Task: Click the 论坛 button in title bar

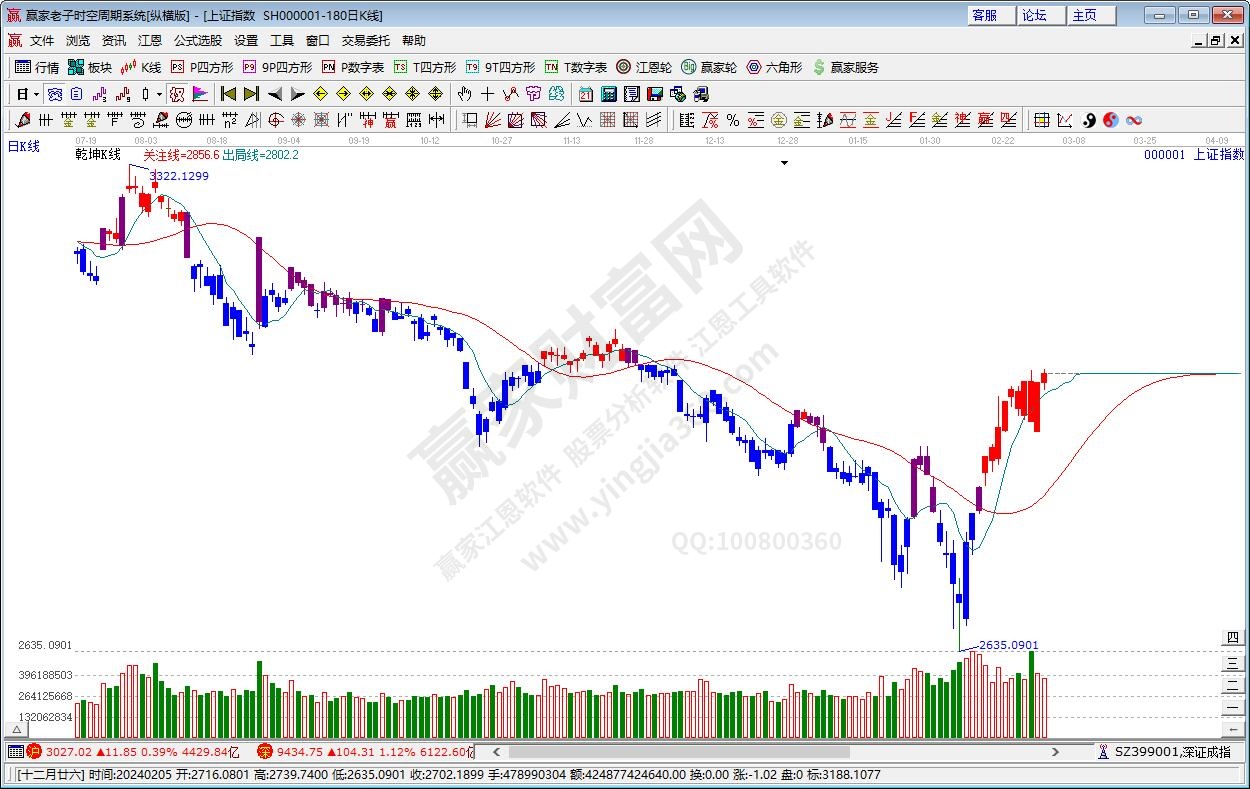Action: tap(1034, 15)
